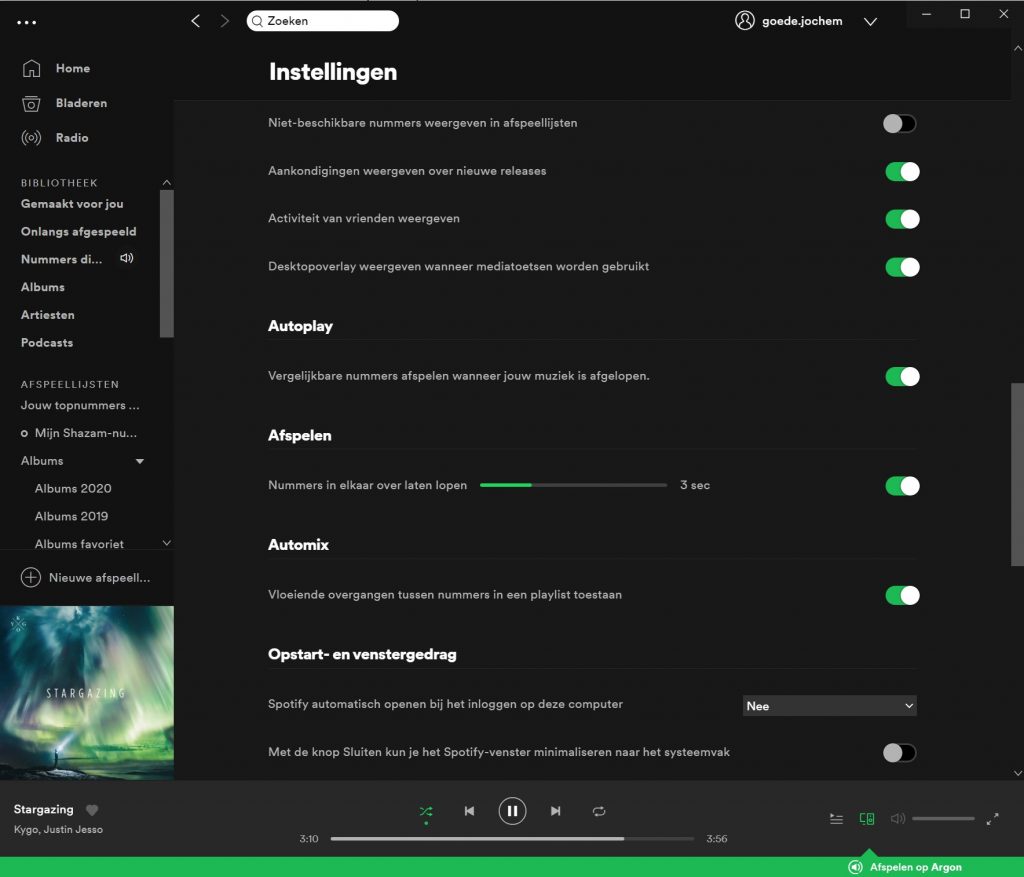1024x877 pixels.
Task: Open the connect devices menu
Action: coord(867,819)
